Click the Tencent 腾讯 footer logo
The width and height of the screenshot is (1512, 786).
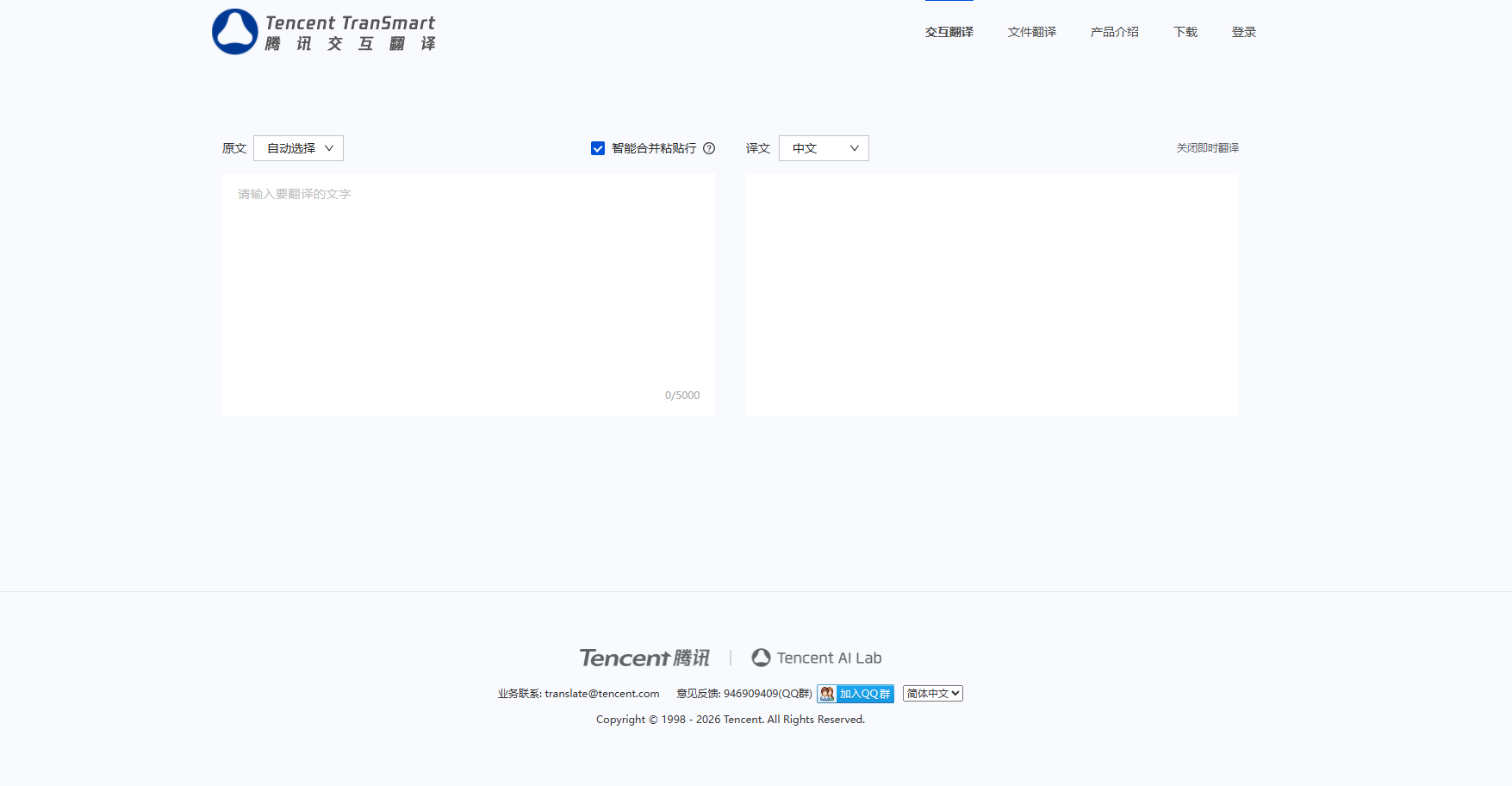644,658
